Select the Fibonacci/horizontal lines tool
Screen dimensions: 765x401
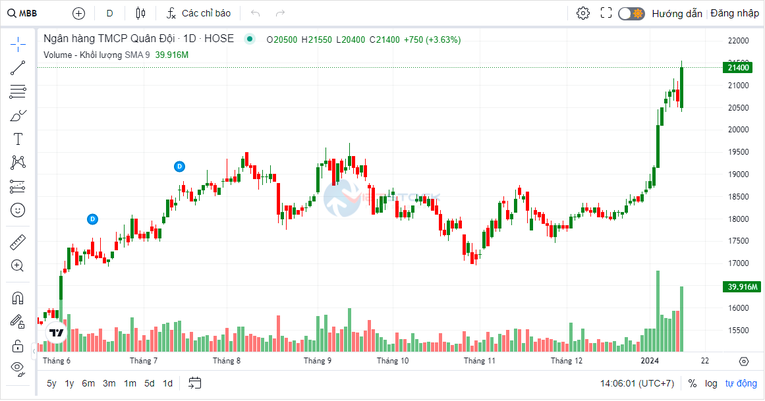pyautogui.click(x=18, y=91)
